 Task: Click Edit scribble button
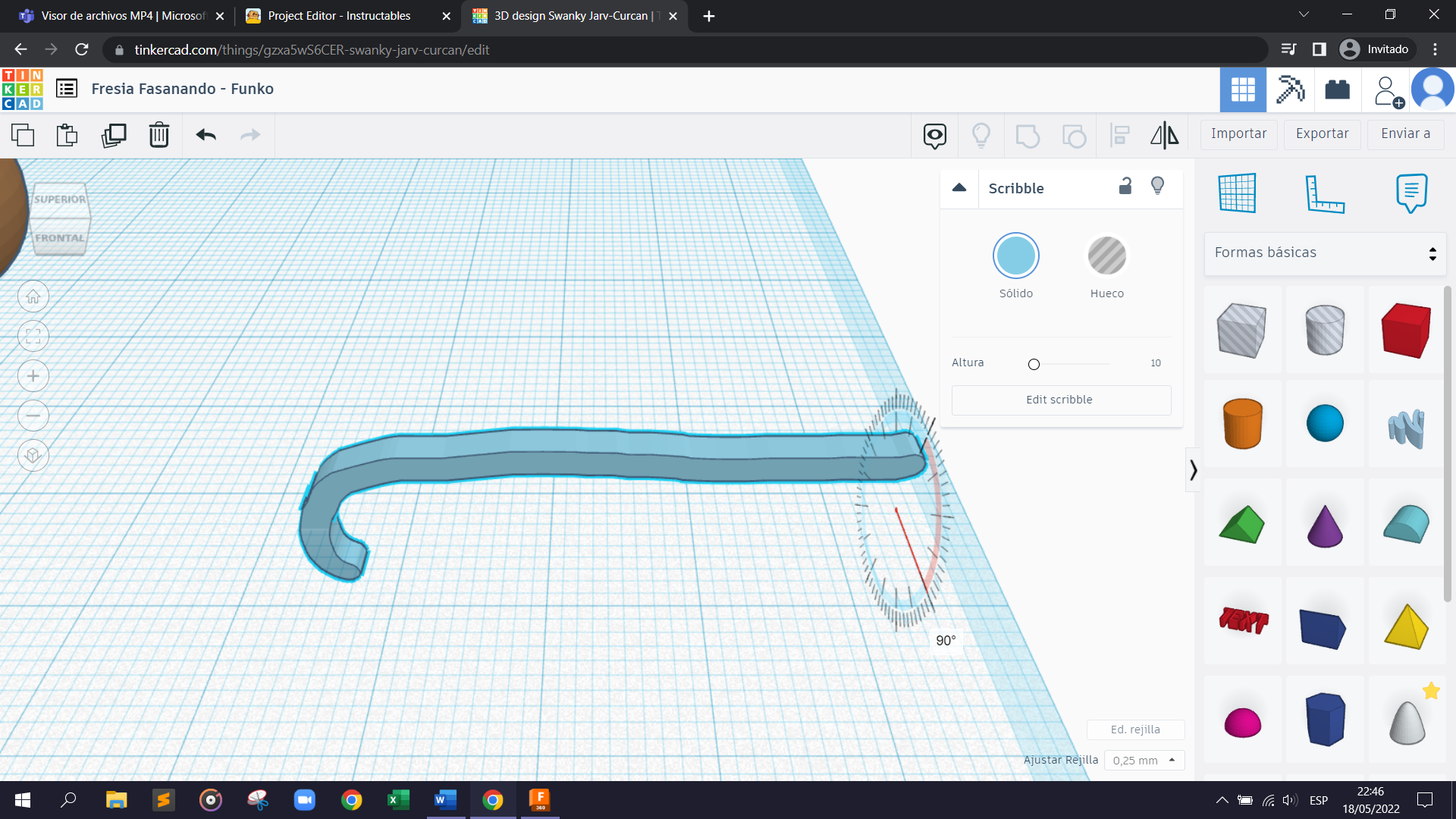[x=1060, y=400]
